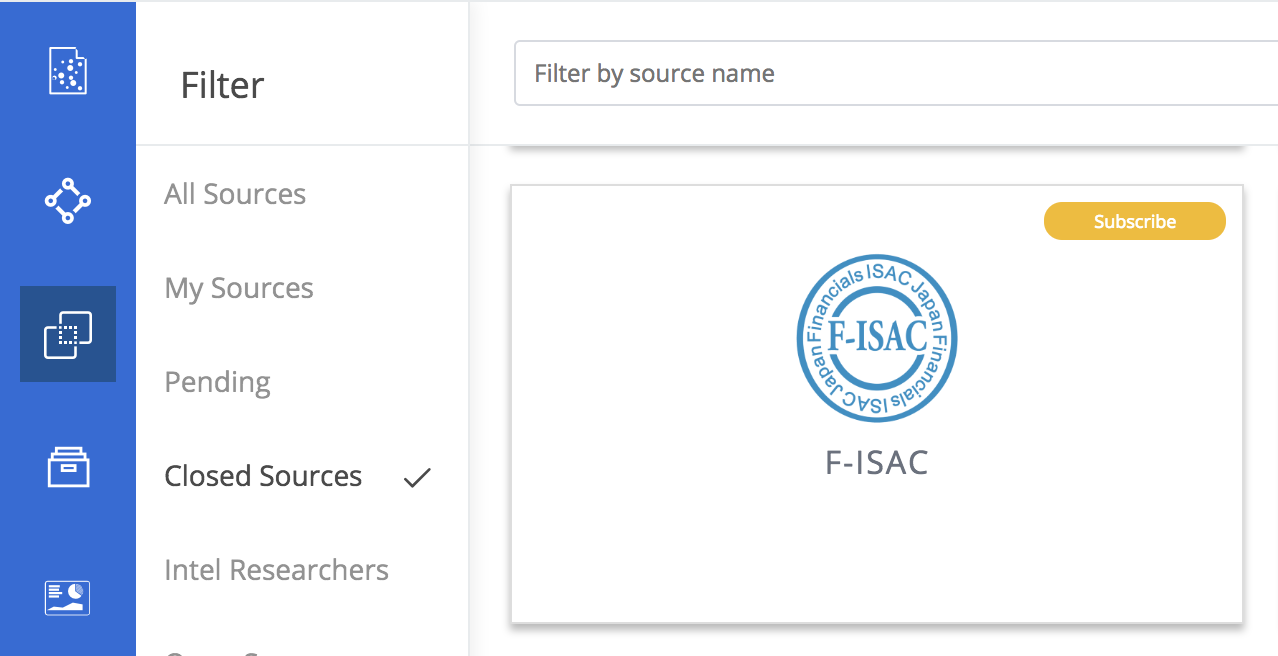Viewport: 1278px width, 656px height.
Task: Click the checkmark beside Closed Sources
Action: click(417, 478)
